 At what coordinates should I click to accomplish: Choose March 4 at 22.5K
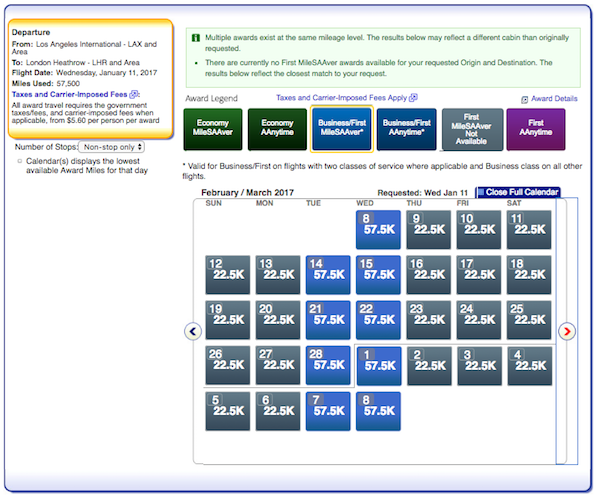pos(530,366)
